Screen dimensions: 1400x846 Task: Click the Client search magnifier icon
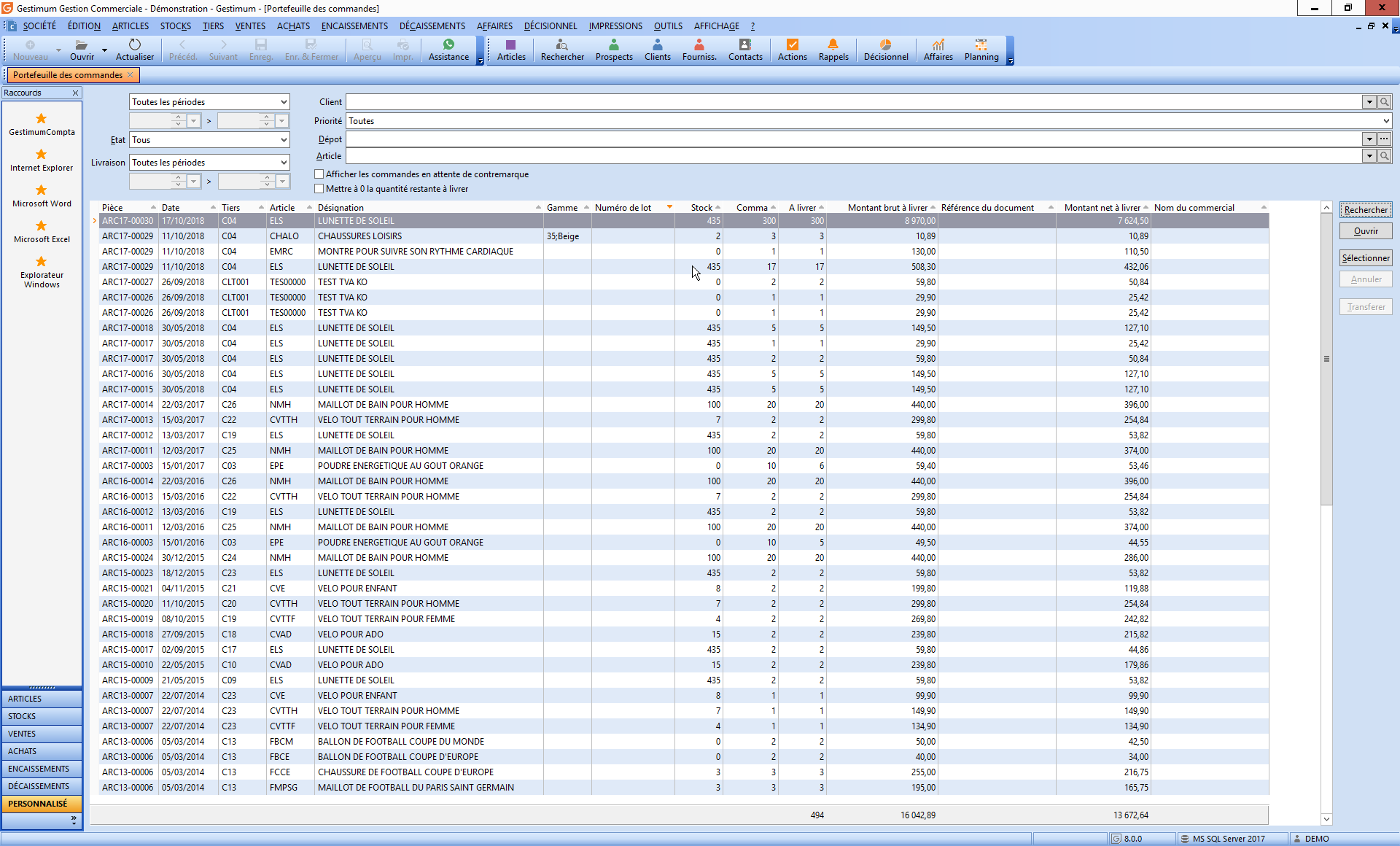1384,102
